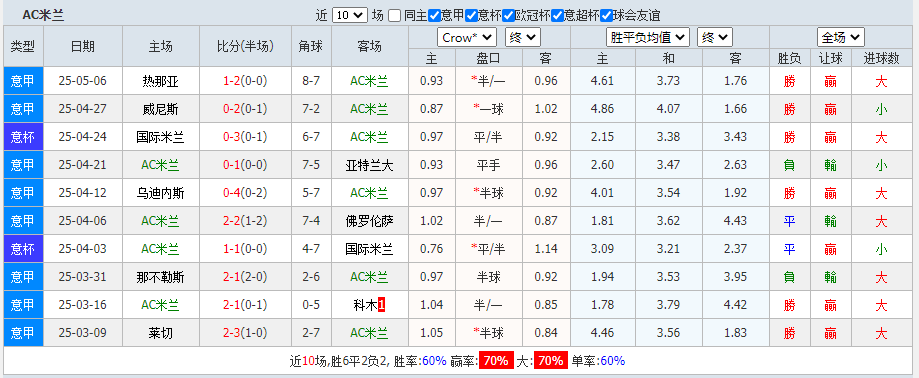Screen dimensions: 919x378
Task: Uncheck the 意杯 filter checkbox
Action: [471, 15]
